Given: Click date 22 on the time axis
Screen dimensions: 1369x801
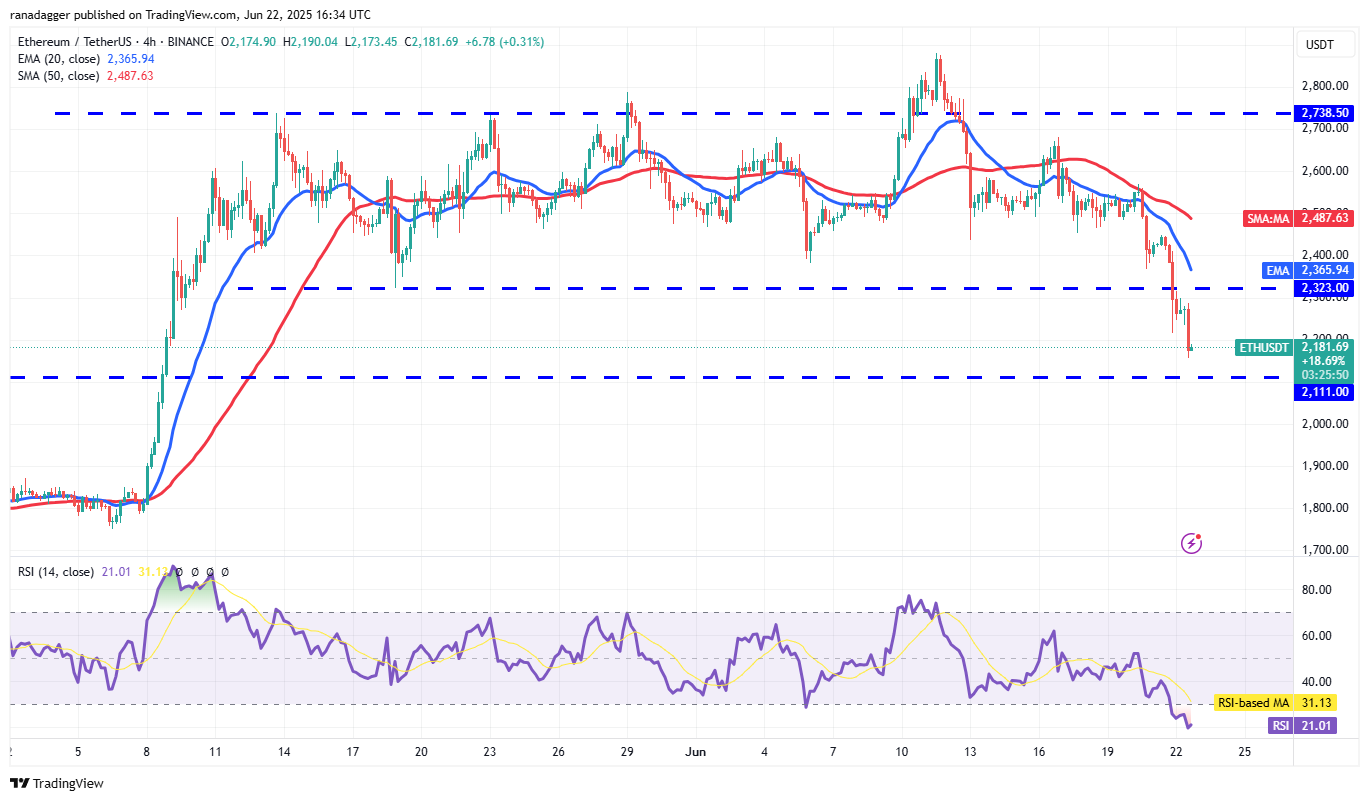Looking at the screenshot, I should point(1176,751).
